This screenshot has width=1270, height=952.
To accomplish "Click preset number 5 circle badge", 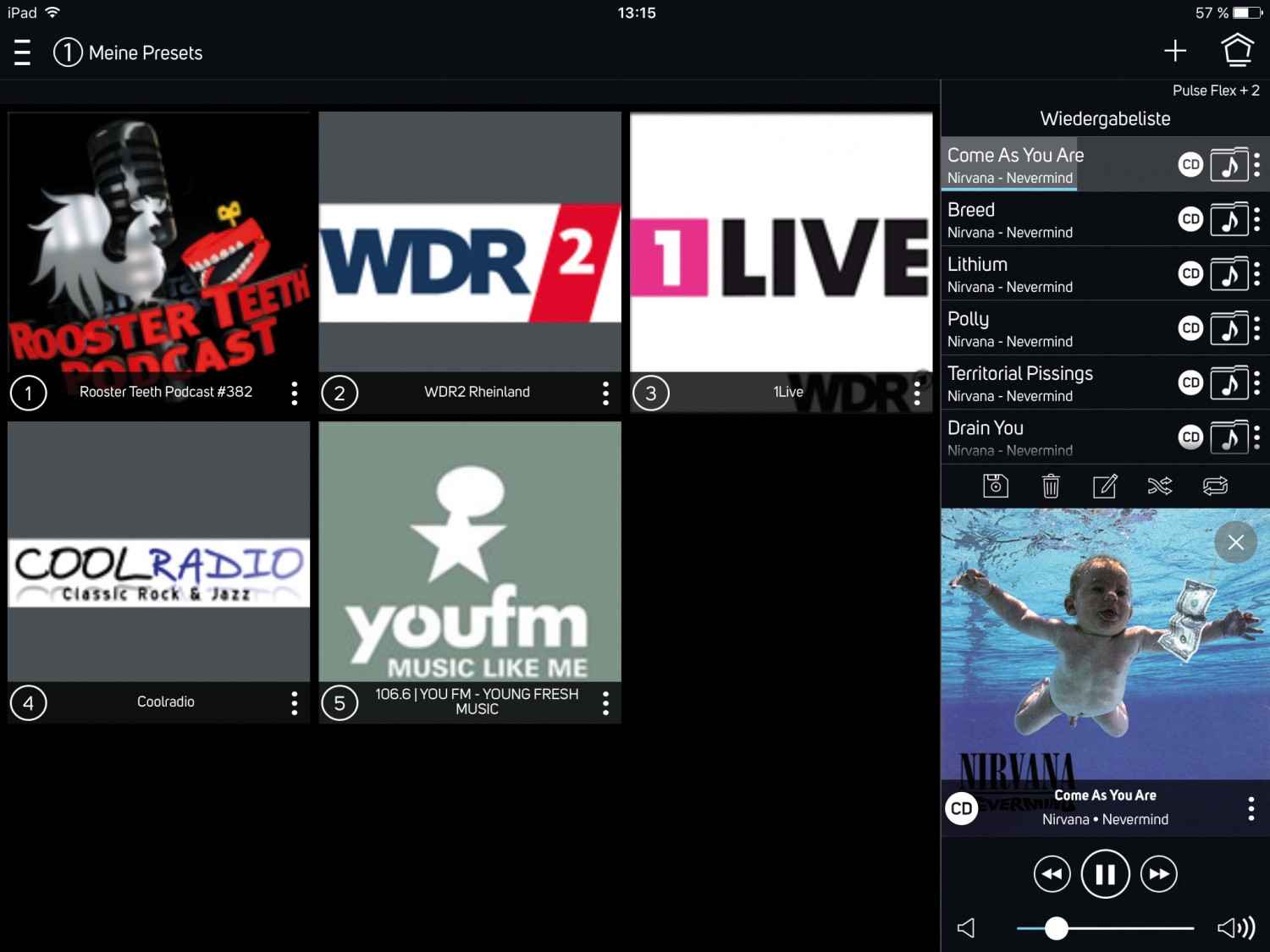I will coord(340,703).
